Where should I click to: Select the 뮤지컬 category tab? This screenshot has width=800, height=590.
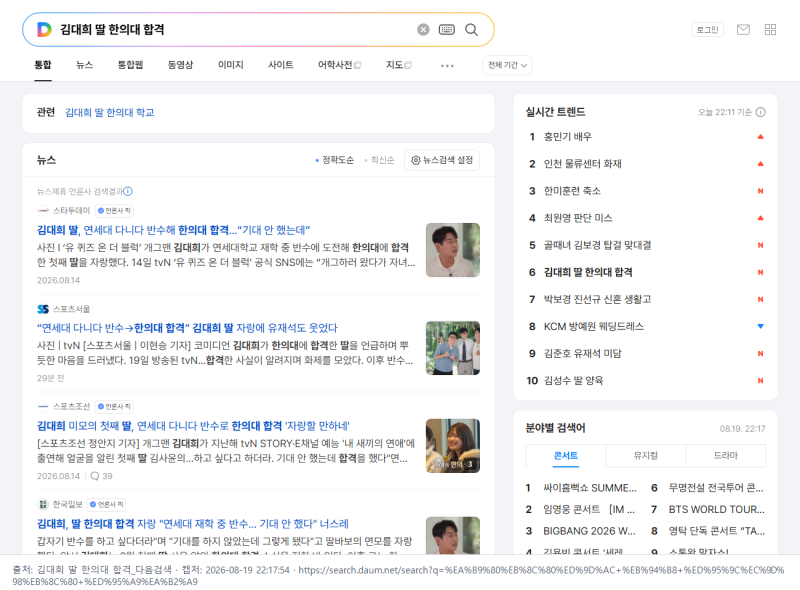pos(645,456)
